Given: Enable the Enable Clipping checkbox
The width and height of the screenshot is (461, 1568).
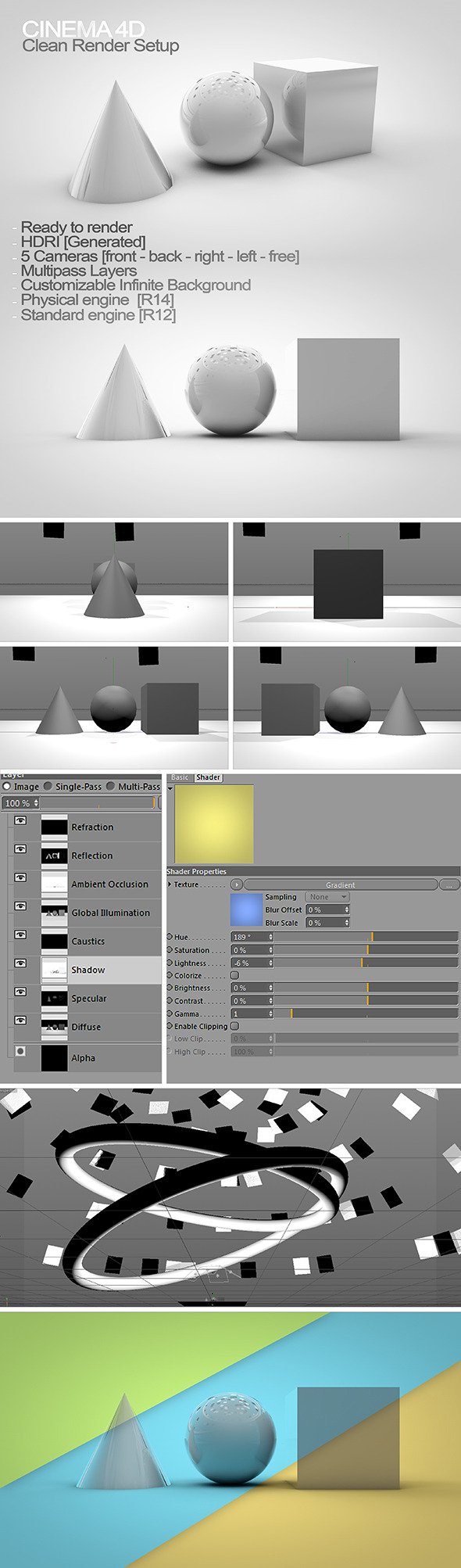Looking at the screenshot, I should point(234,1026).
